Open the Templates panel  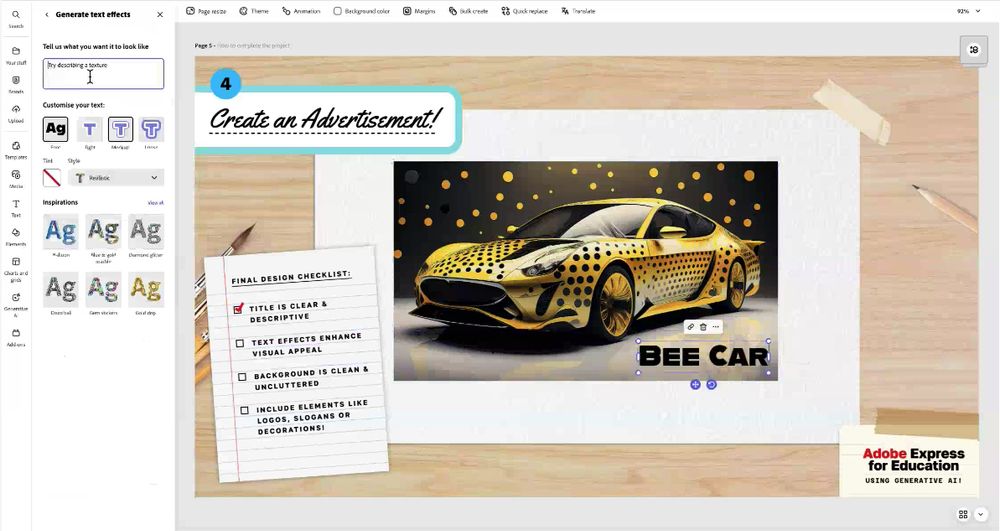tap(16, 150)
